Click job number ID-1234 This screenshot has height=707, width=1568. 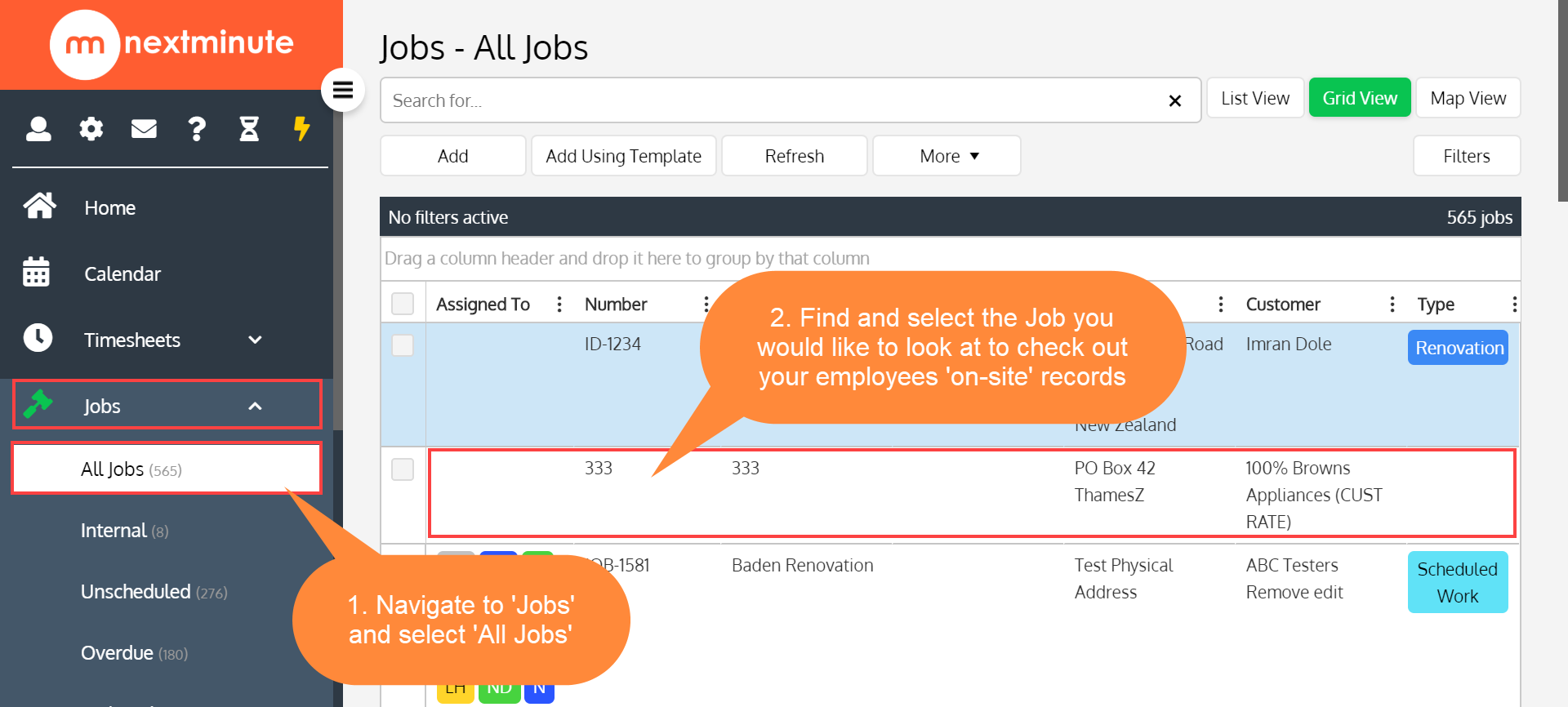point(612,345)
